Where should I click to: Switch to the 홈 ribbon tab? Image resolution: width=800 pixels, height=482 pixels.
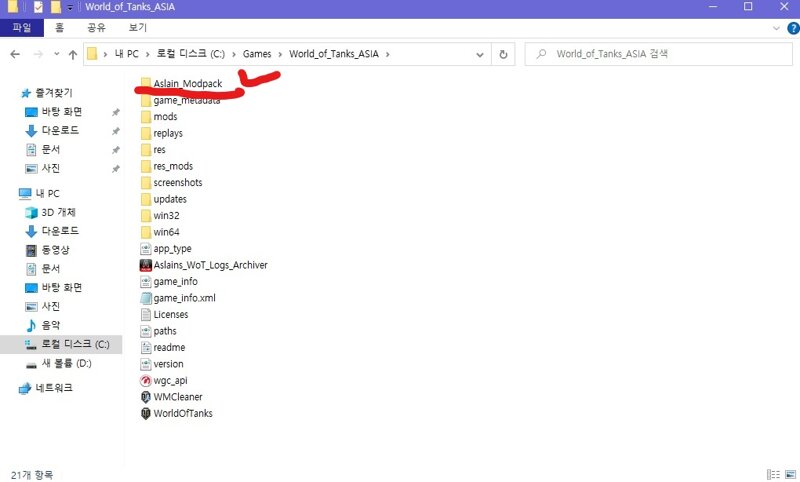[60, 28]
